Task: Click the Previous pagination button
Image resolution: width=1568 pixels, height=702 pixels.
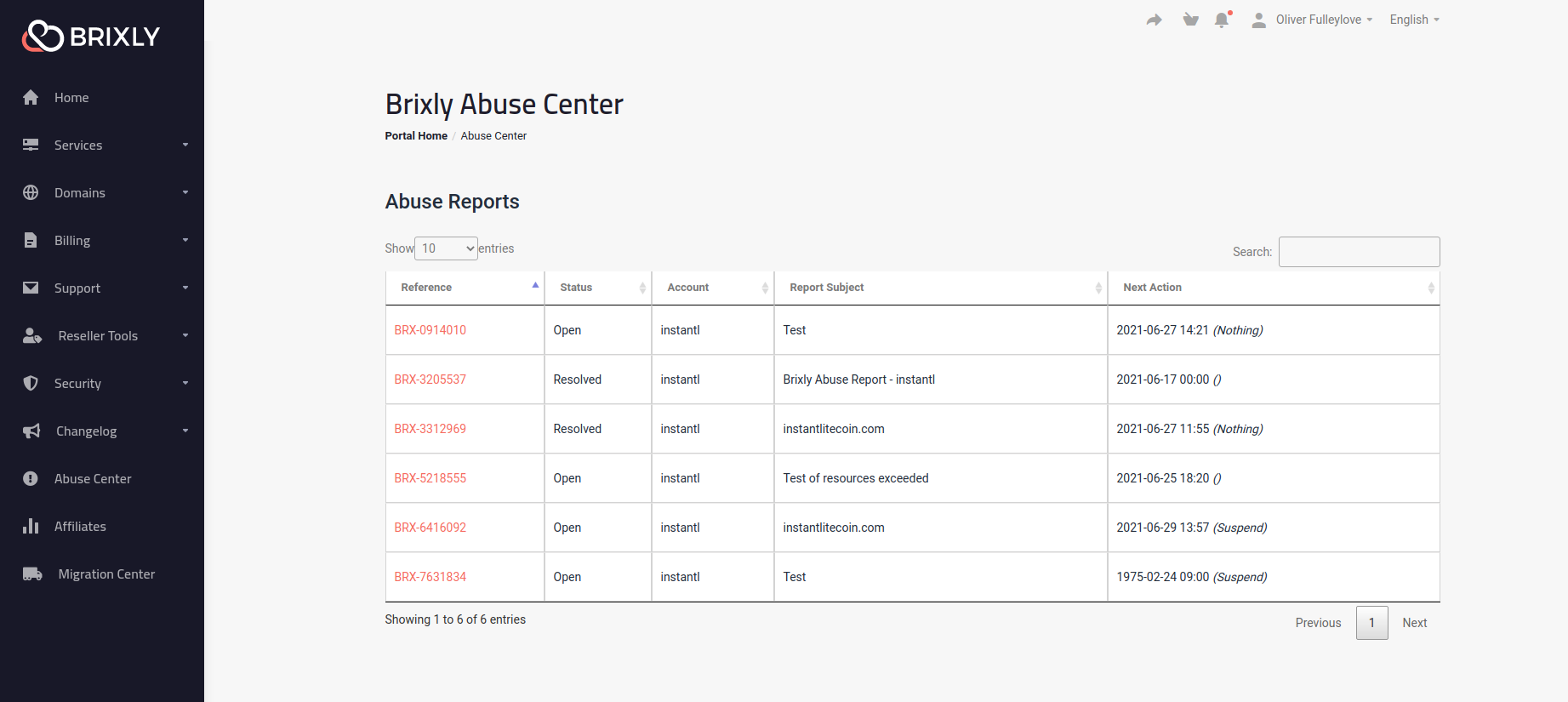Action: [x=1318, y=623]
